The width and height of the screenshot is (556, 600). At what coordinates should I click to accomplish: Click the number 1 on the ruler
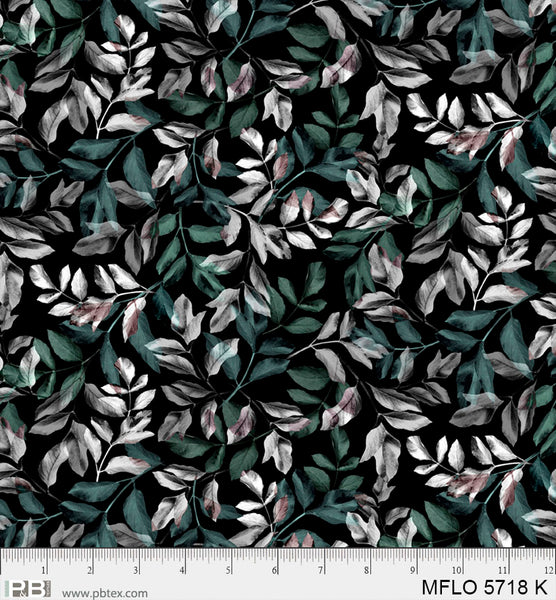point(44,571)
